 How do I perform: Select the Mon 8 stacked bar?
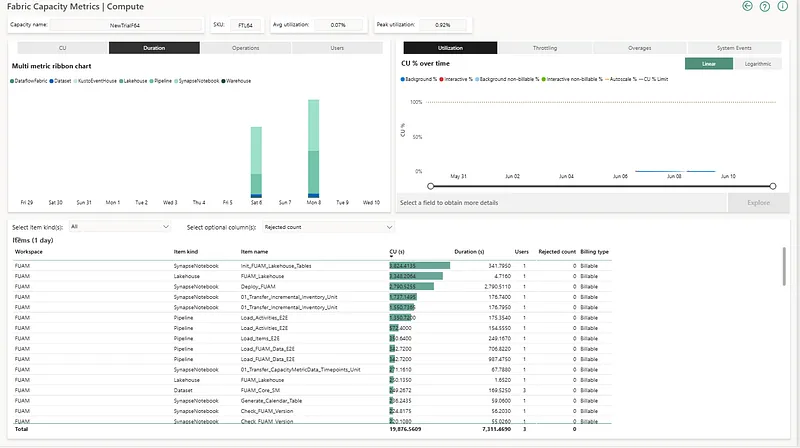tap(314, 148)
